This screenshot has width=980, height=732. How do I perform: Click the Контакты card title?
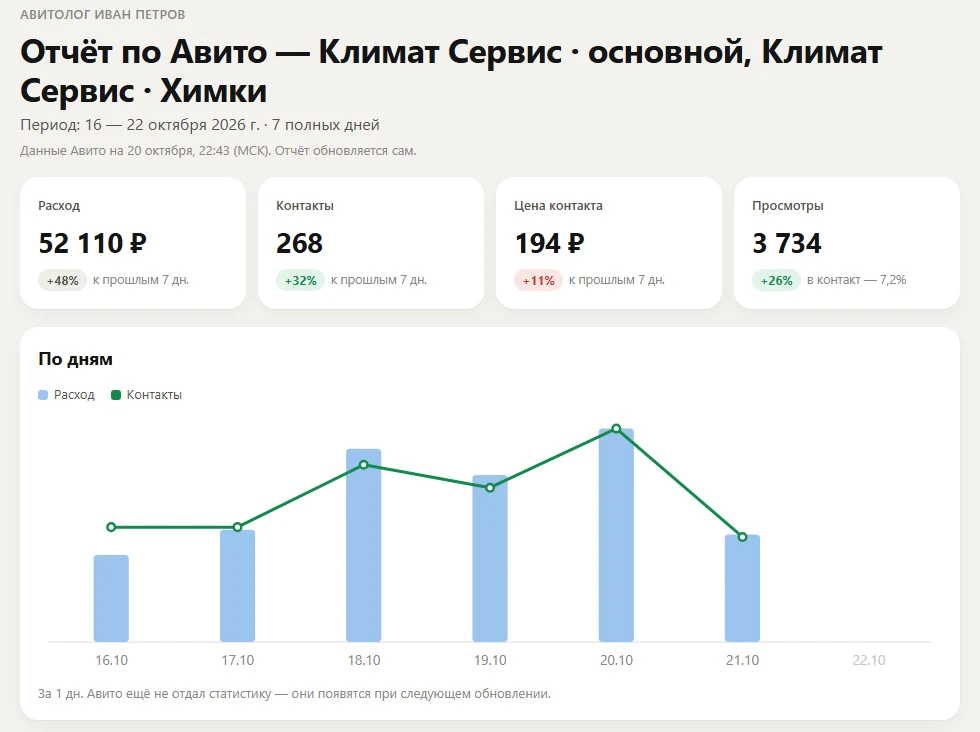coord(305,206)
